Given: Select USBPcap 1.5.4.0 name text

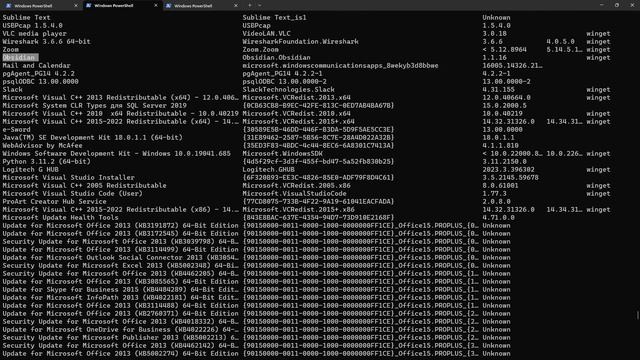Looking at the screenshot, I should click(33, 25).
